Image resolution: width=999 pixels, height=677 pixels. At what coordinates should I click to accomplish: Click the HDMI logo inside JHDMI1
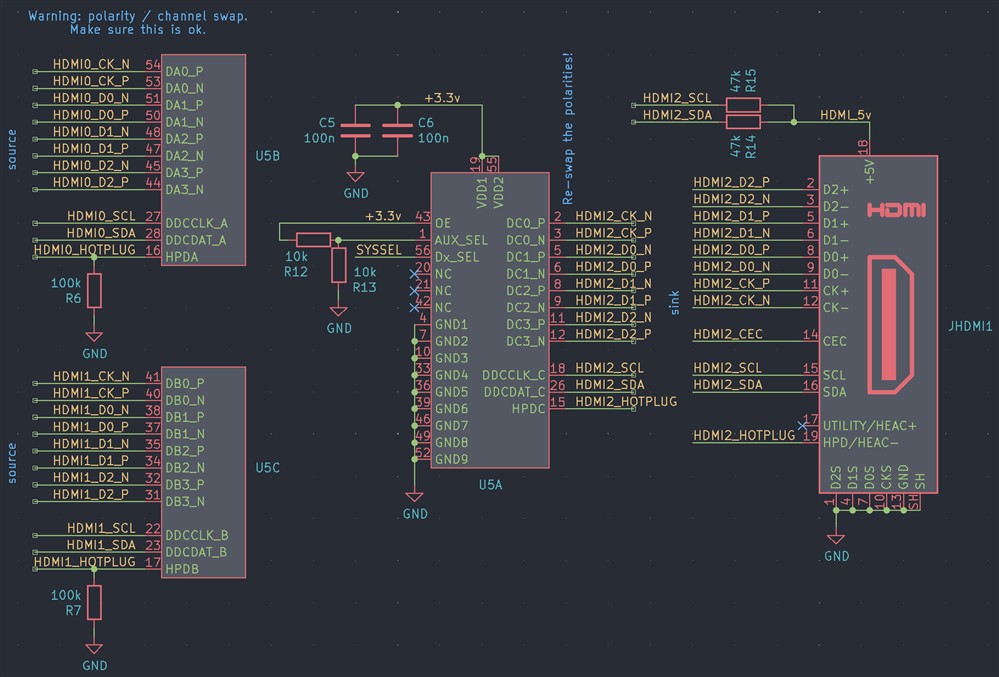(x=896, y=210)
